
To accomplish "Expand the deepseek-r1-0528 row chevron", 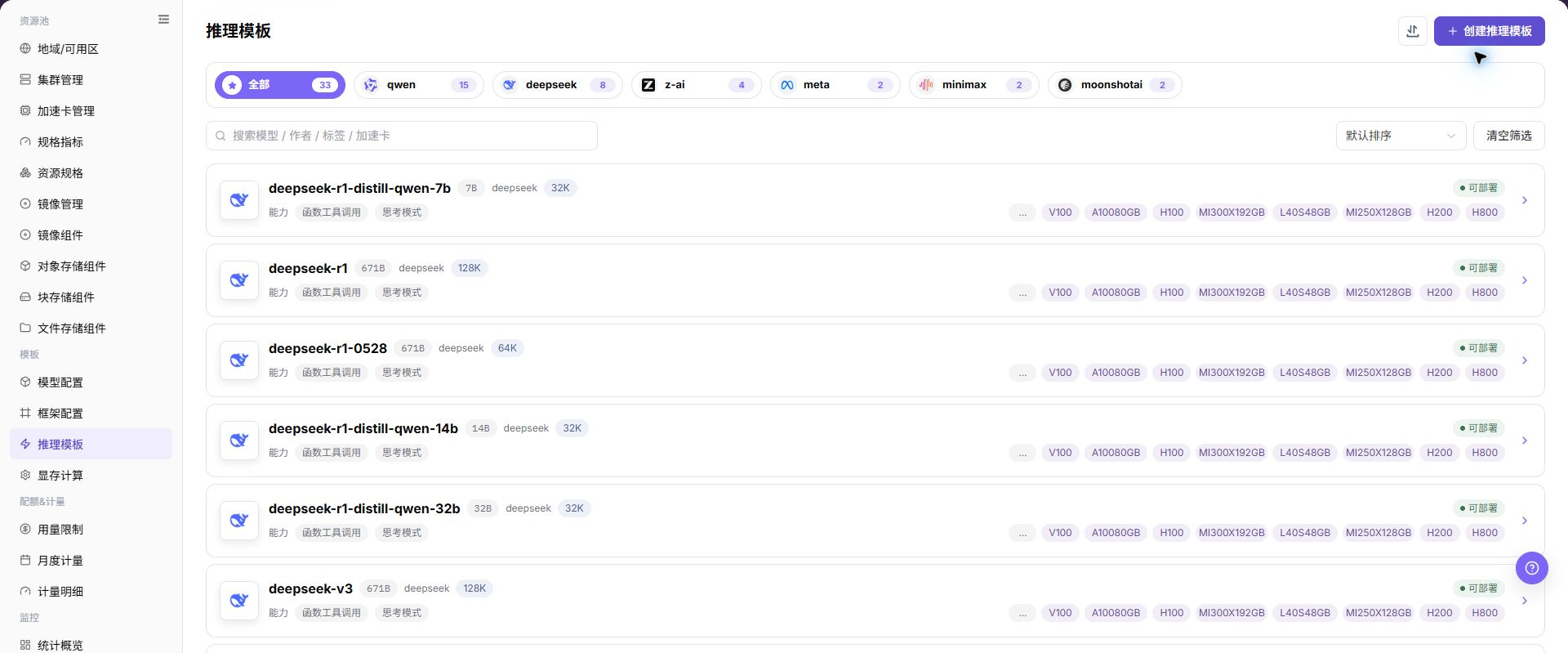I will (1524, 360).
